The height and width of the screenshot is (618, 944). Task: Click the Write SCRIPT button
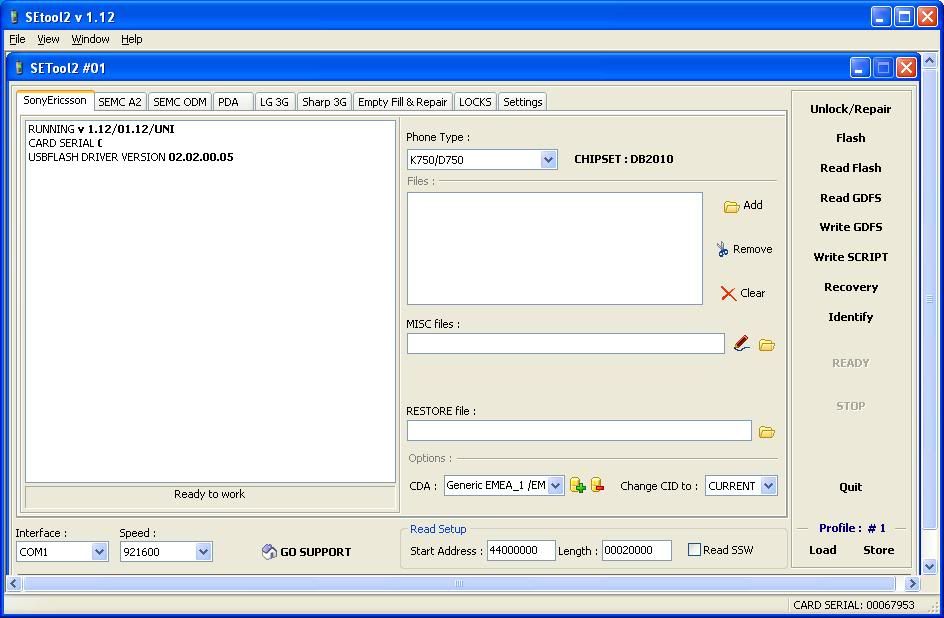850,257
